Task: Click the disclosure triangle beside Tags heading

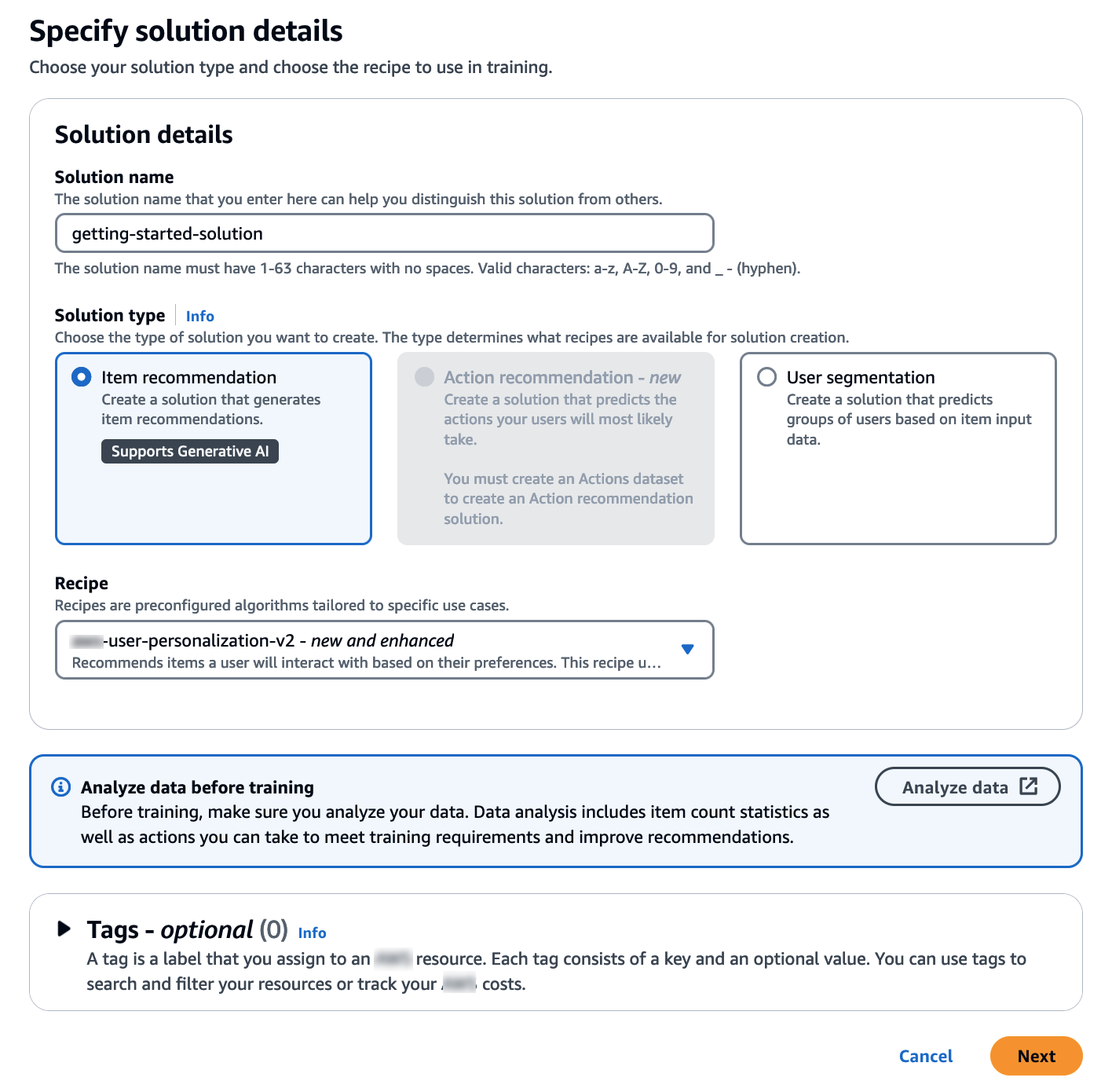Action: (x=64, y=929)
